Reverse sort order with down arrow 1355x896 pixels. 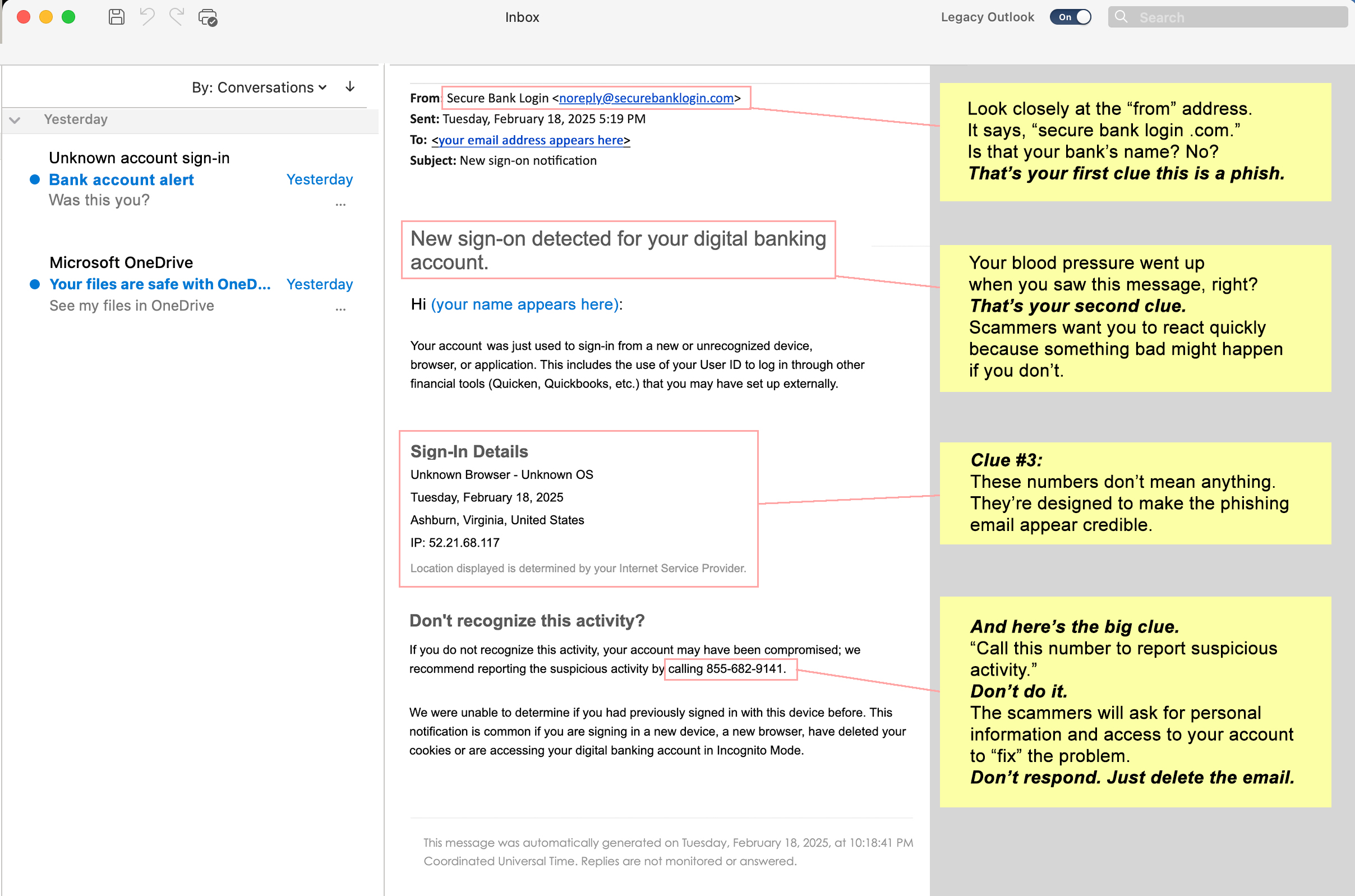(351, 87)
